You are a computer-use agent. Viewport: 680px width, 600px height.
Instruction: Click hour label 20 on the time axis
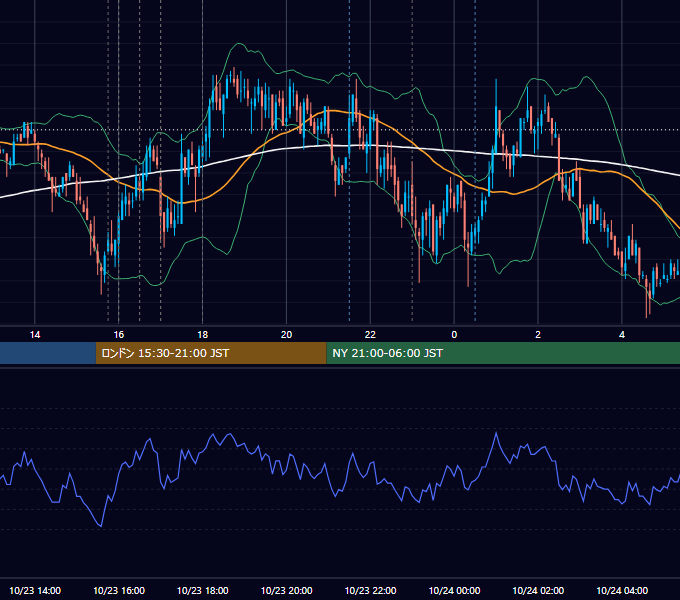(286, 335)
